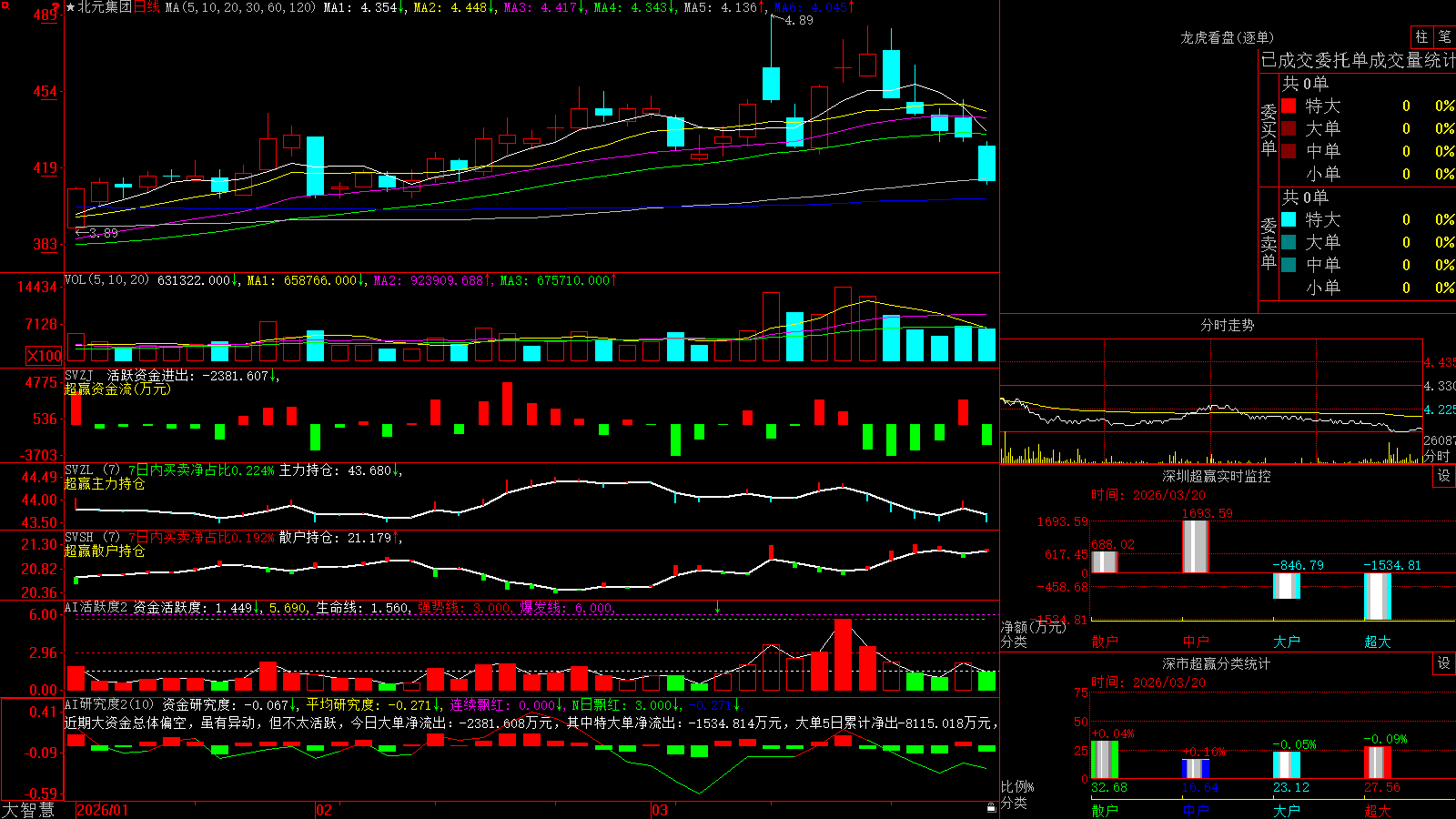Image resolution: width=1456 pixels, height=819 pixels.
Task: Click the 中户 16.64 percentage bar
Action: (1196, 769)
